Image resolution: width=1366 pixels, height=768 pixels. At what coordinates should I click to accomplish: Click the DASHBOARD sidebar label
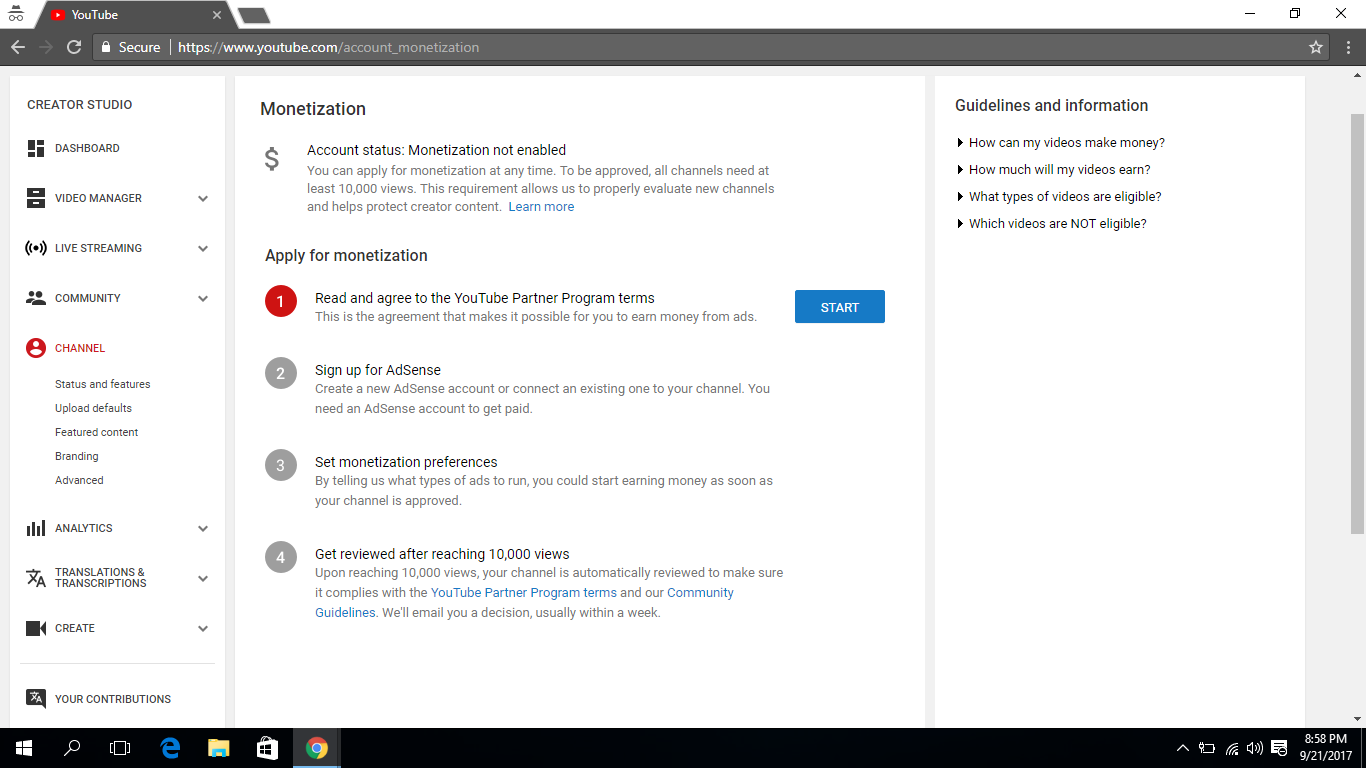[87, 148]
